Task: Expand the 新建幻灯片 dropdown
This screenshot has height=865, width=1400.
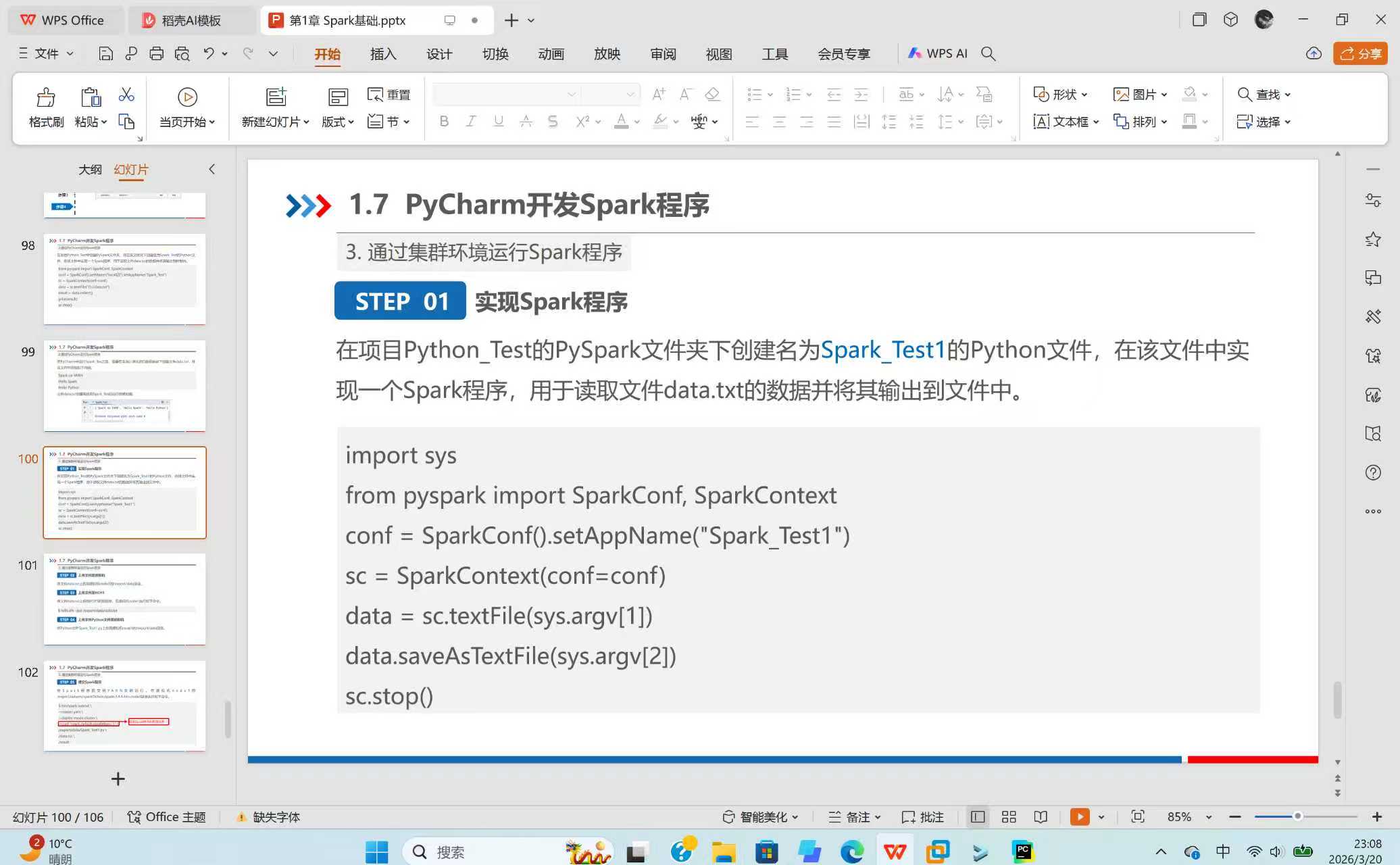Action: [x=306, y=122]
